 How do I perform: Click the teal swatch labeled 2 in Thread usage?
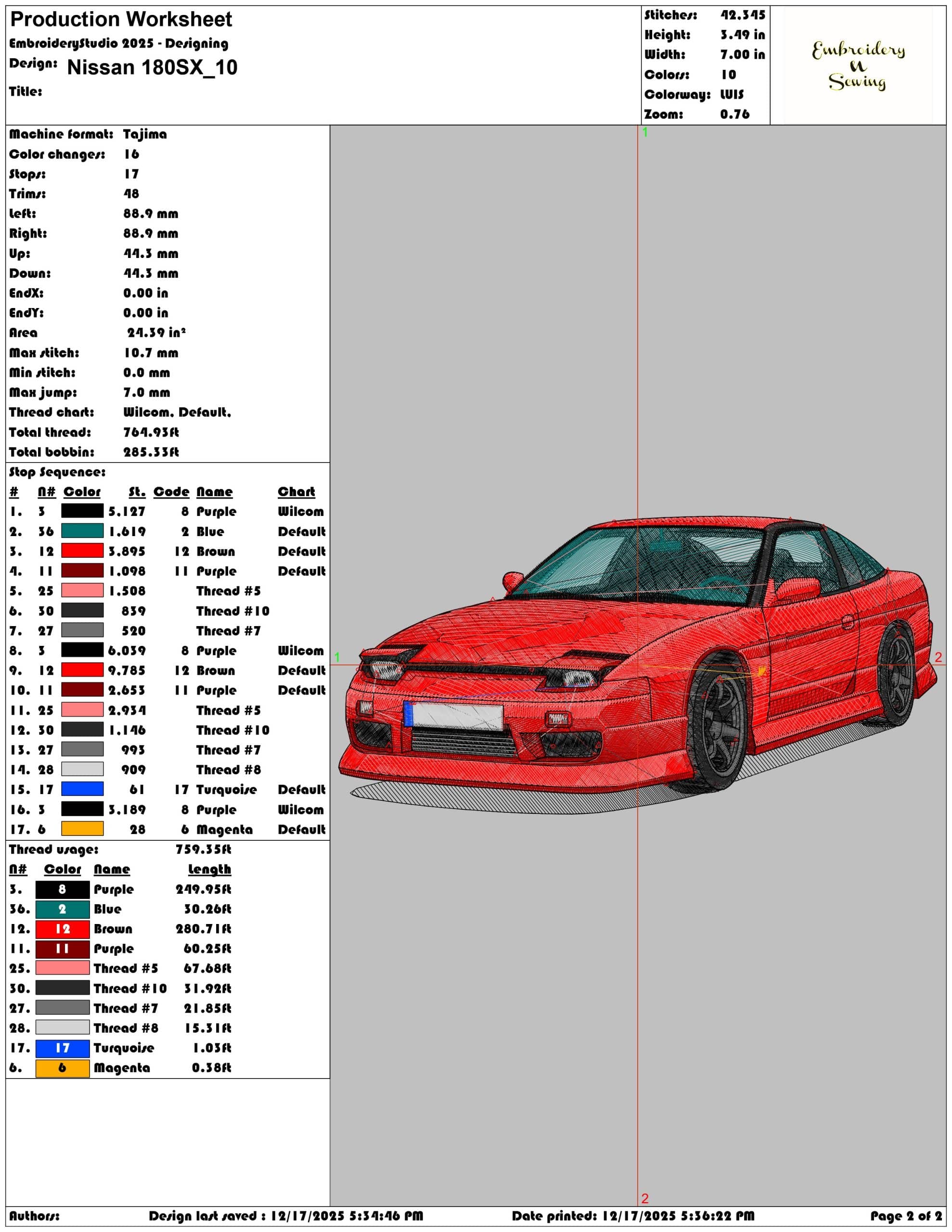click(x=63, y=910)
